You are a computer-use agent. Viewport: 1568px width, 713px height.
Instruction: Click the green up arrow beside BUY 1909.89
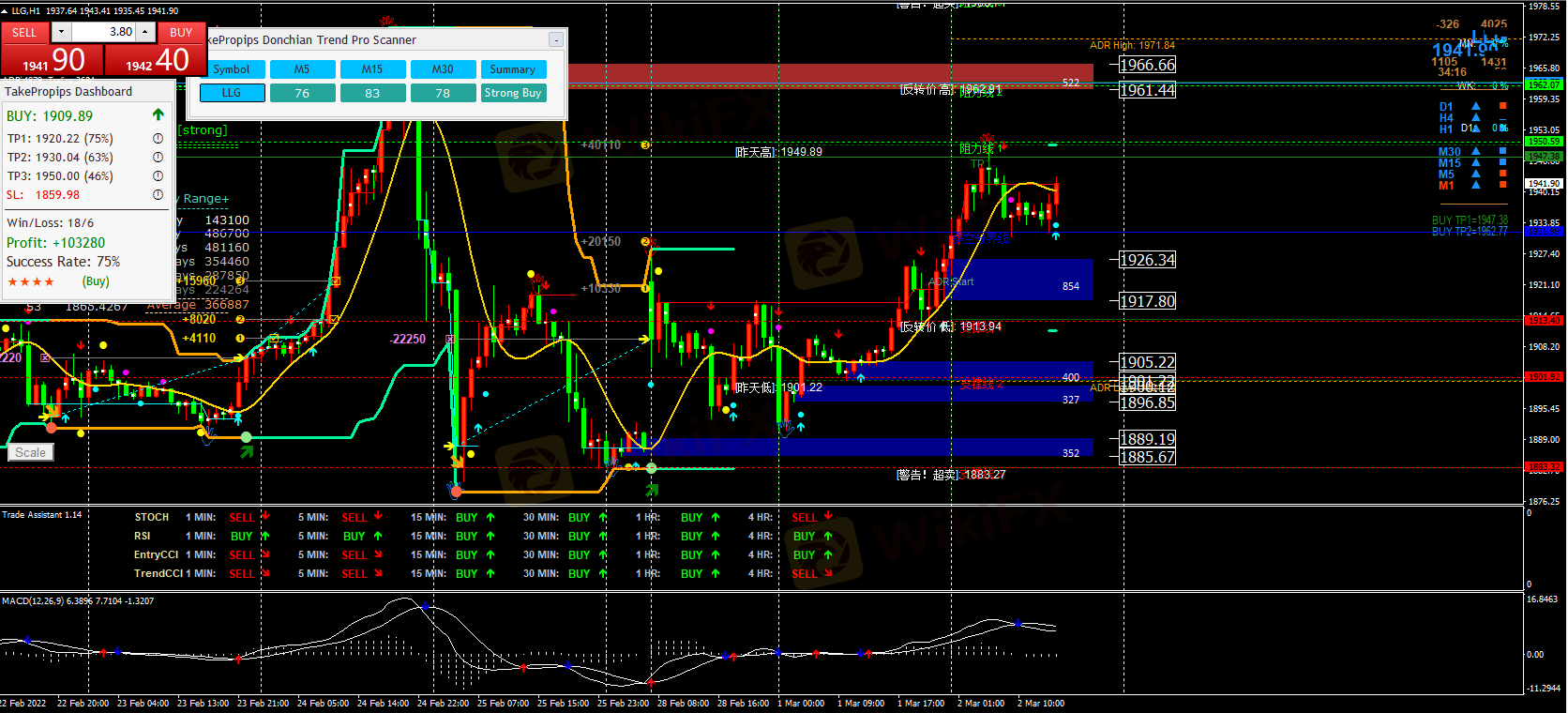(158, 115)
